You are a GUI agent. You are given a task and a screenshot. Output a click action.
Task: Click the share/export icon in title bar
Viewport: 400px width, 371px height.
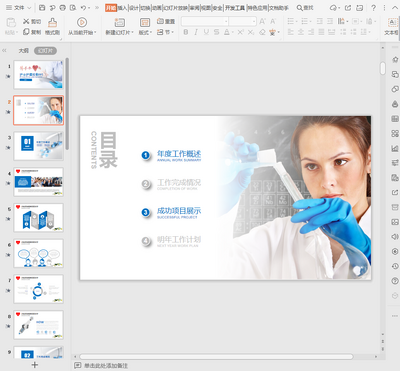click(x=348, y=8)
